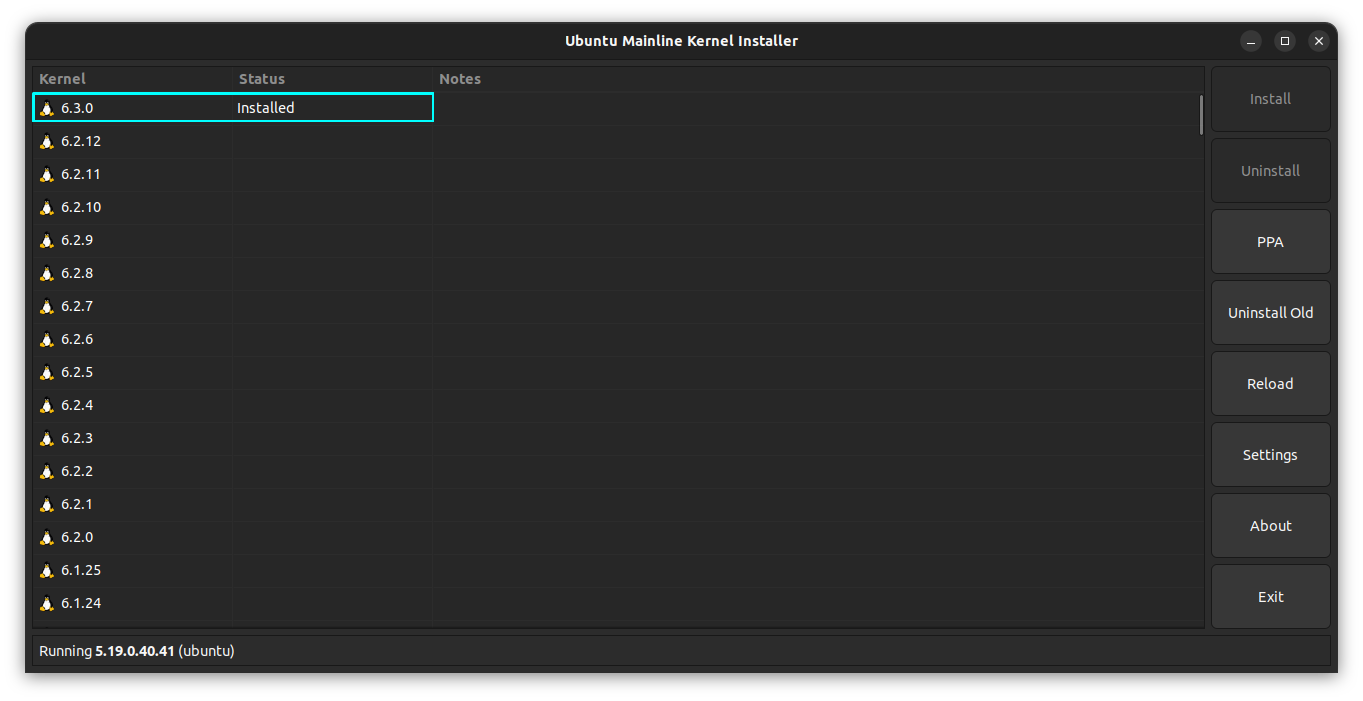Click the Tux icon beside kernel 6.3.0
This screenshot has height=701, width=1363.
[x=47, y=107]
